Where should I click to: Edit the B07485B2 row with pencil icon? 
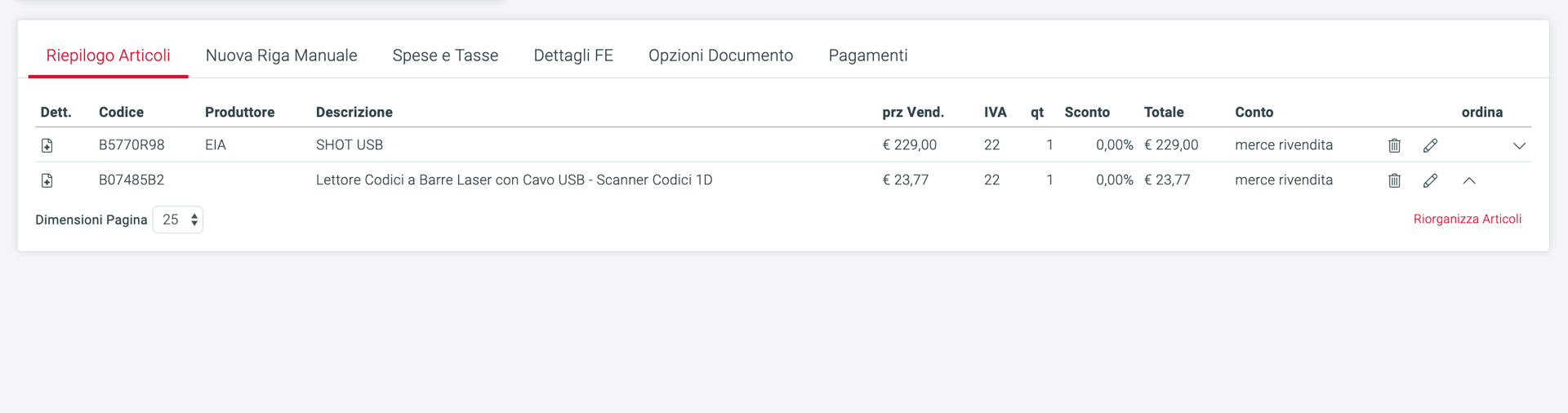coord(1430,180)
